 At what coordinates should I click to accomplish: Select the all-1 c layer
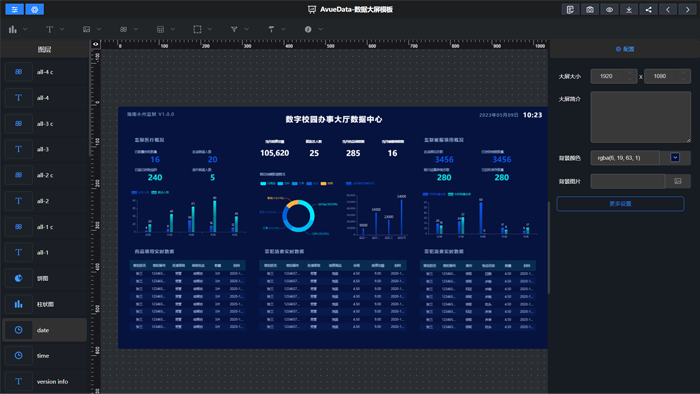point(45,227)
